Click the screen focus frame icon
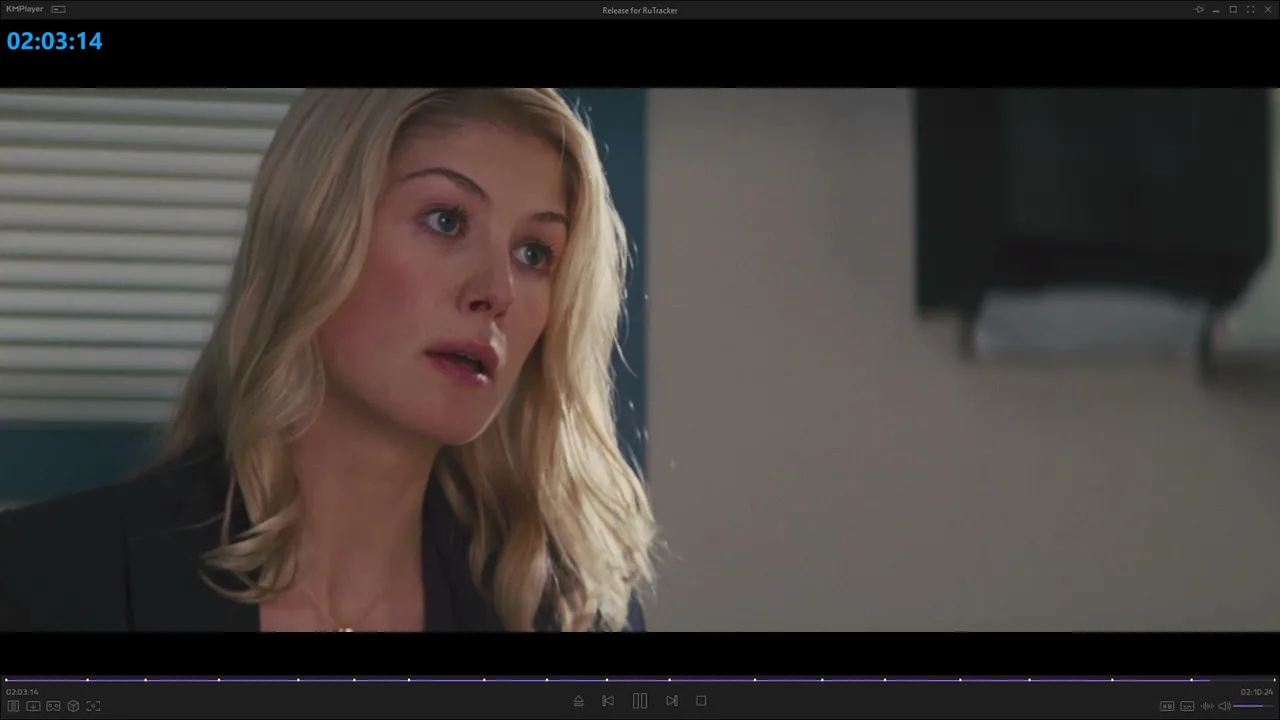Screen dimensions: 1280x720 pyautogui.click(x=93, y=706)
